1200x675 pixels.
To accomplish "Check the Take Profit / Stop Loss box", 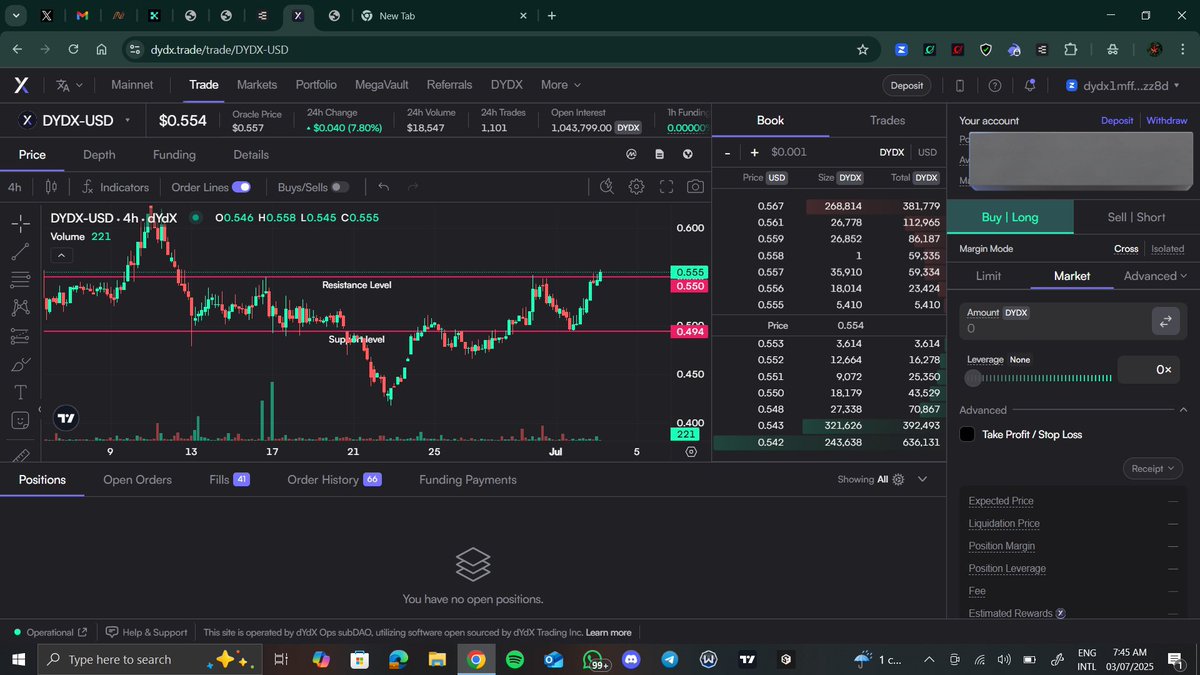I will tap(967, 434).
